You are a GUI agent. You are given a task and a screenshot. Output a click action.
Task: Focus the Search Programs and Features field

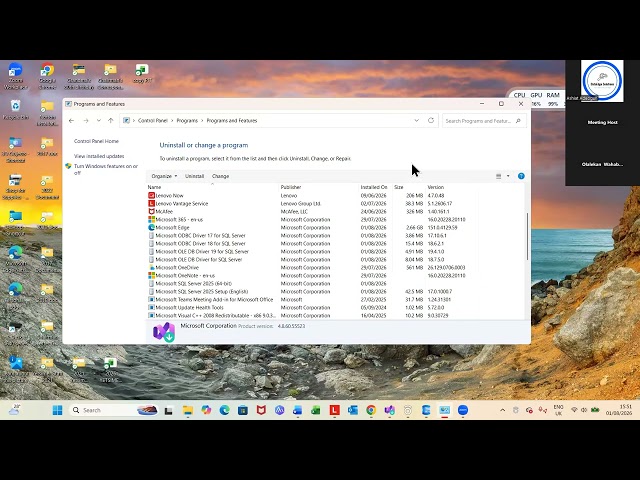click(484, 121)
